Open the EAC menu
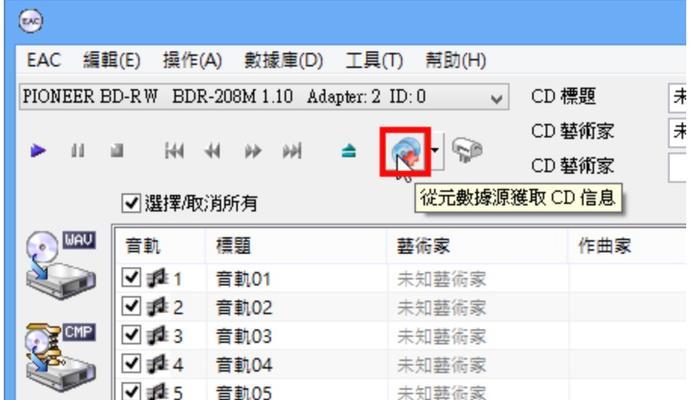The width and height of the screenshot is (696, 400). [x=44, y=60]
